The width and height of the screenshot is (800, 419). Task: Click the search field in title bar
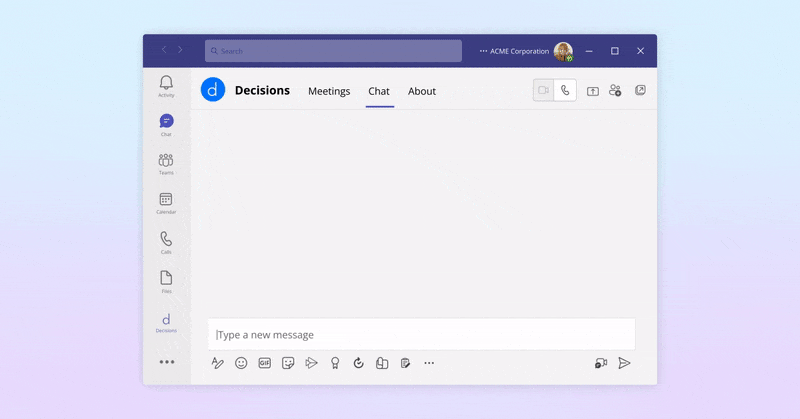point(333,51)
